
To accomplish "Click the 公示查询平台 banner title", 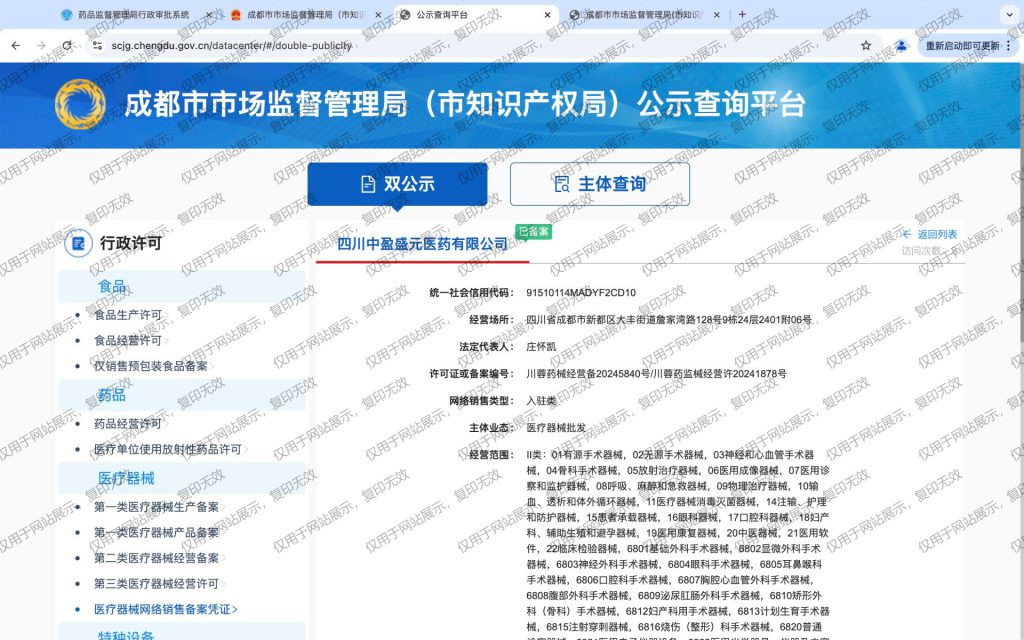I will coord(721,104).
